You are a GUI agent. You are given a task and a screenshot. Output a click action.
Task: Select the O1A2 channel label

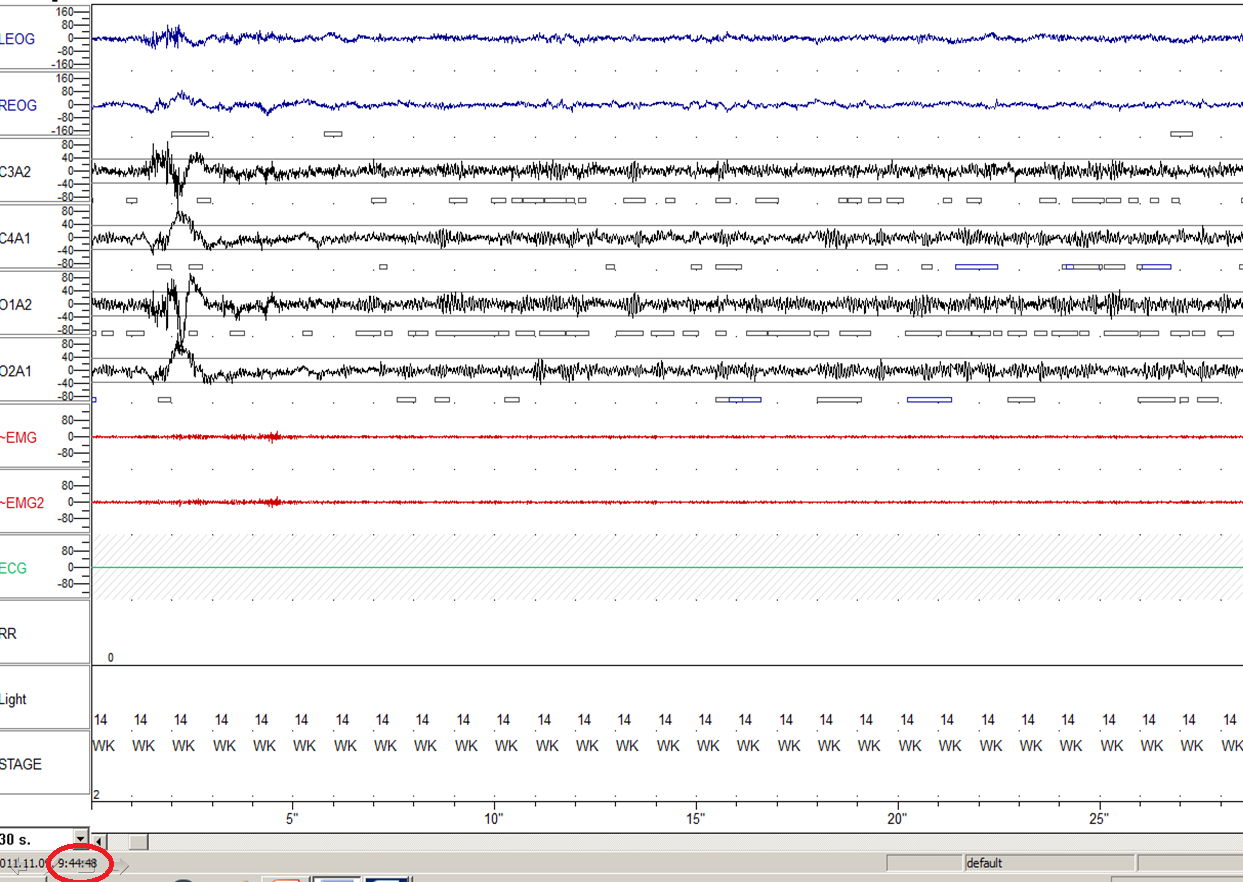pos(16,304)
